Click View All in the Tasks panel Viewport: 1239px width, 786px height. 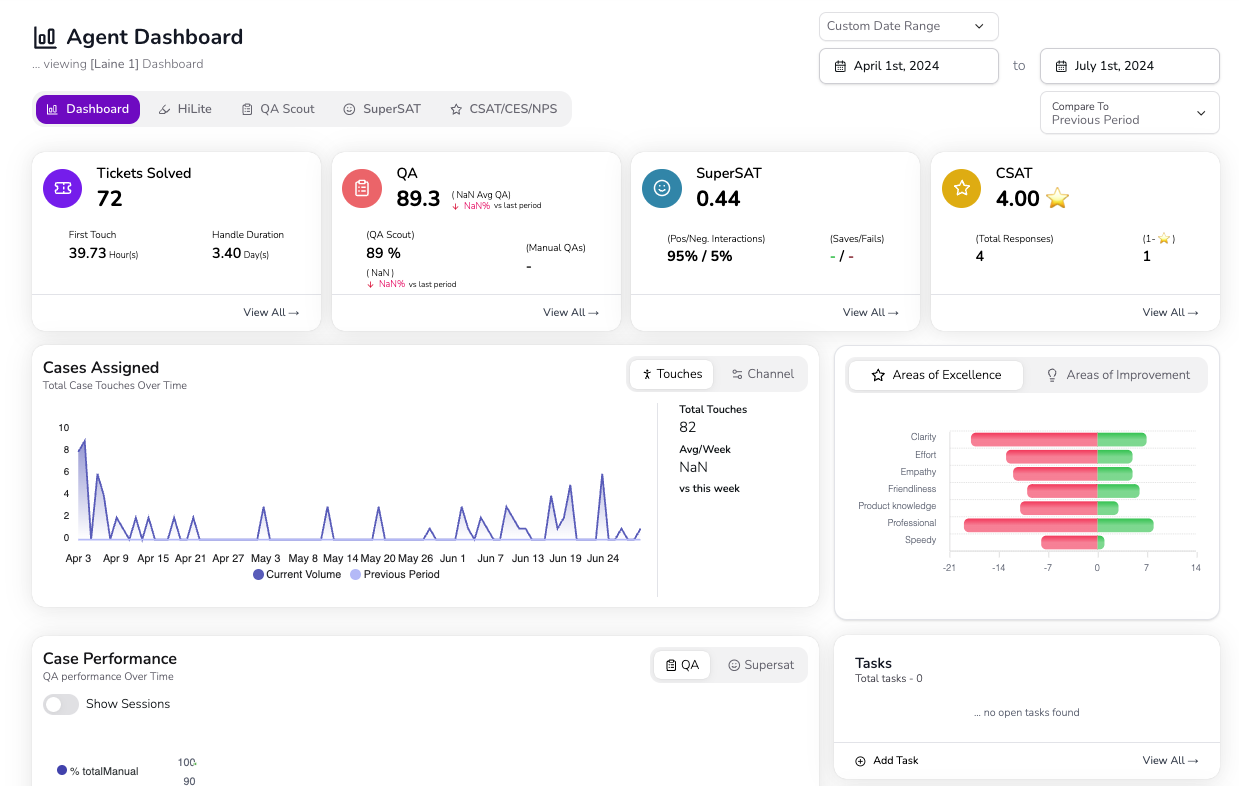point(1170,761)
